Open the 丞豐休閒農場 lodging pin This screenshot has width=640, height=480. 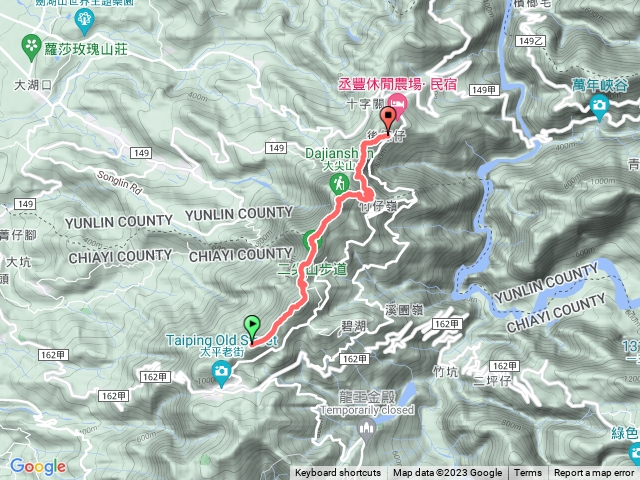pyautogui.click(x=398, y=106)
